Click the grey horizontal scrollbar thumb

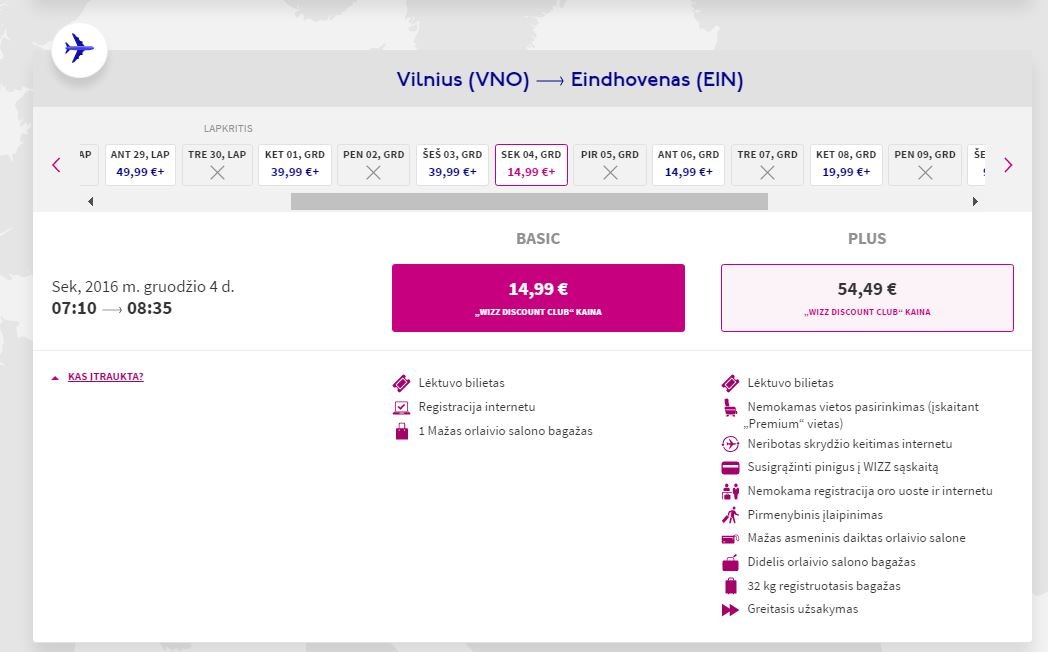click(529, 201)
